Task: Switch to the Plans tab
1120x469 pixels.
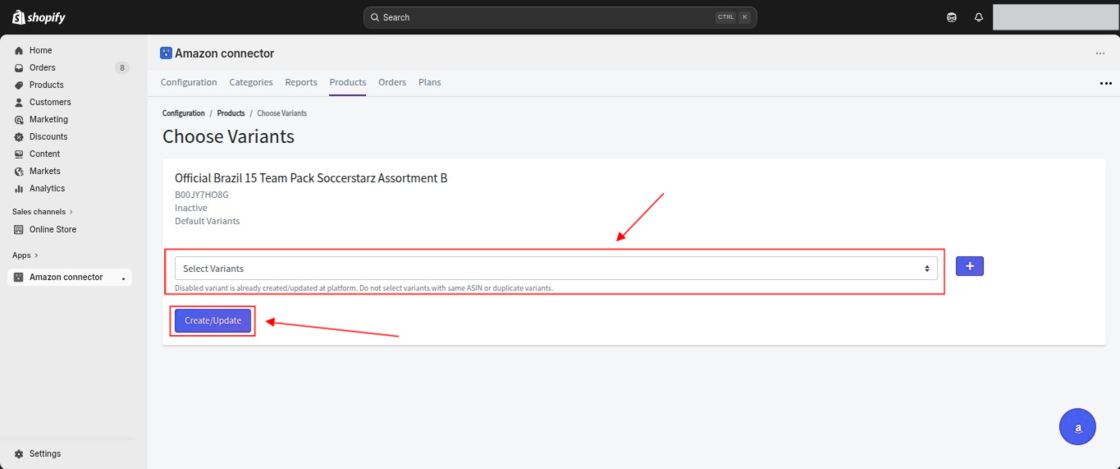Action: [429, 82]
